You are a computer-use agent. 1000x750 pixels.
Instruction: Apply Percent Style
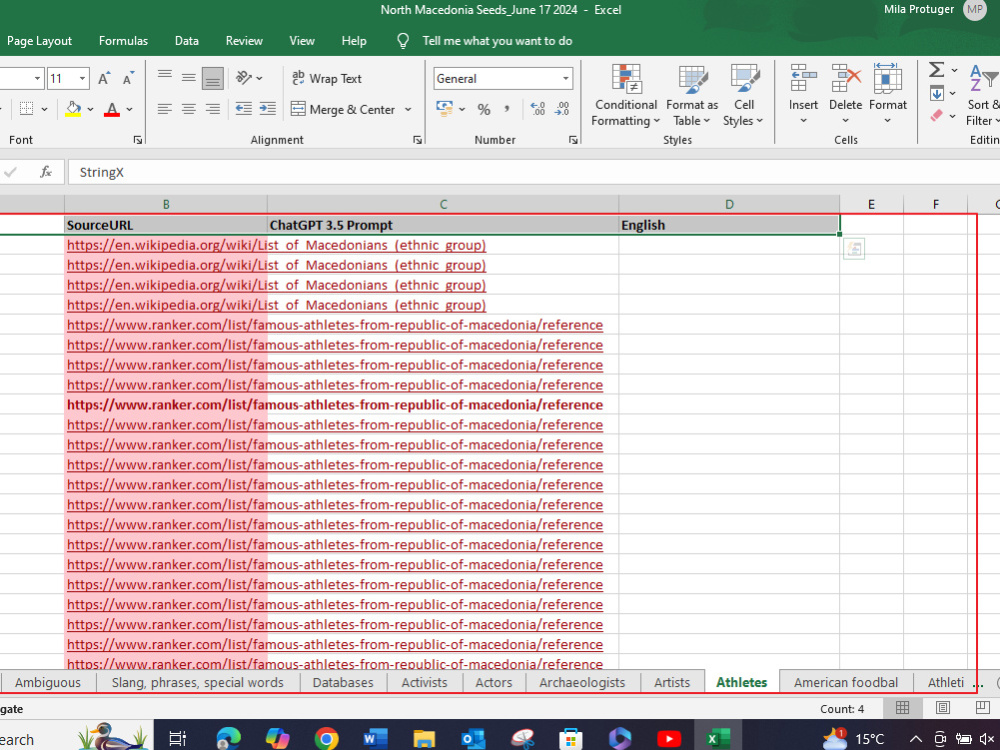tap(484, 109)
